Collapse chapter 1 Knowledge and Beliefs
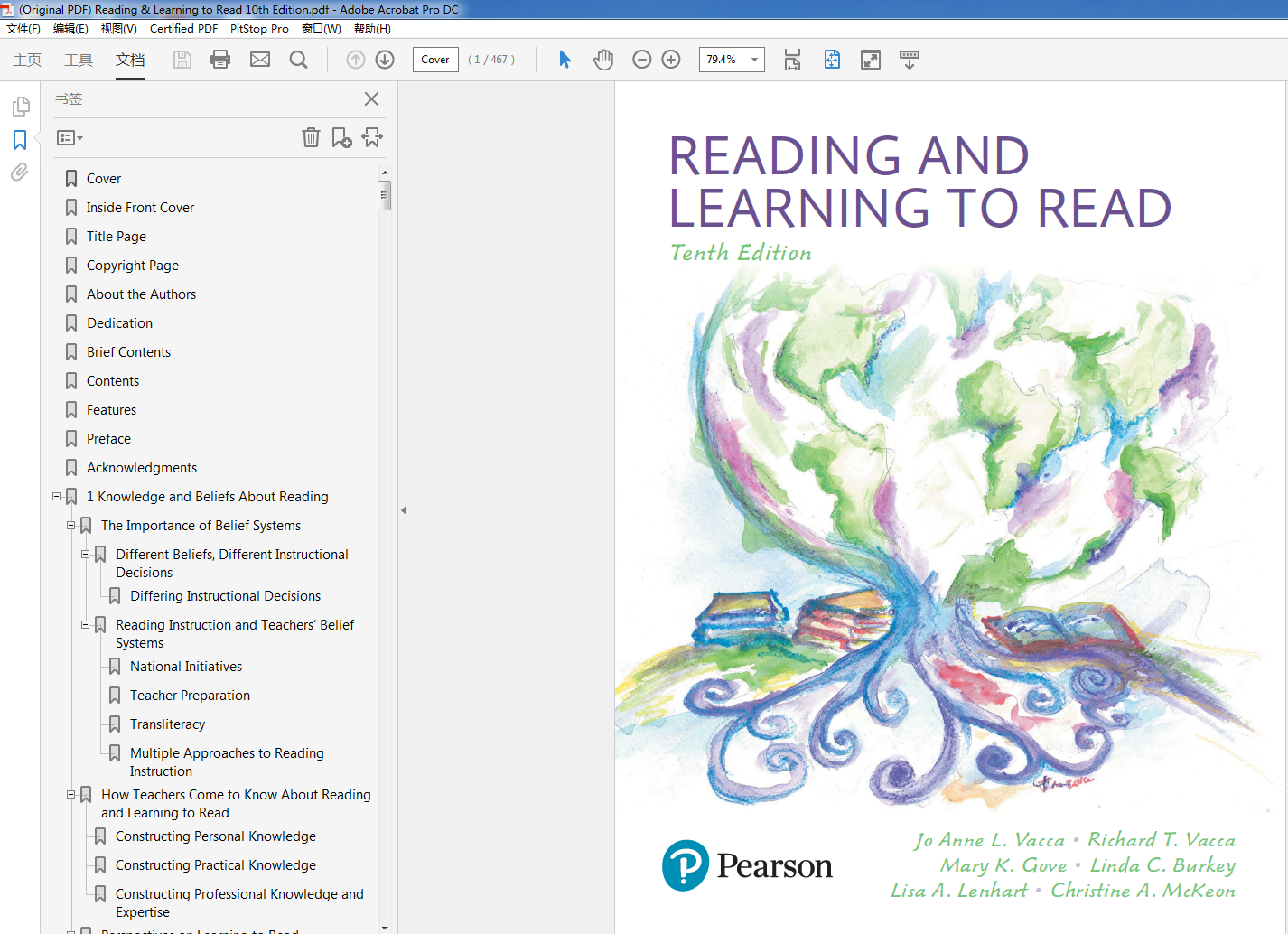Viewport: 1288px width, 934px height. pos(57,497)
